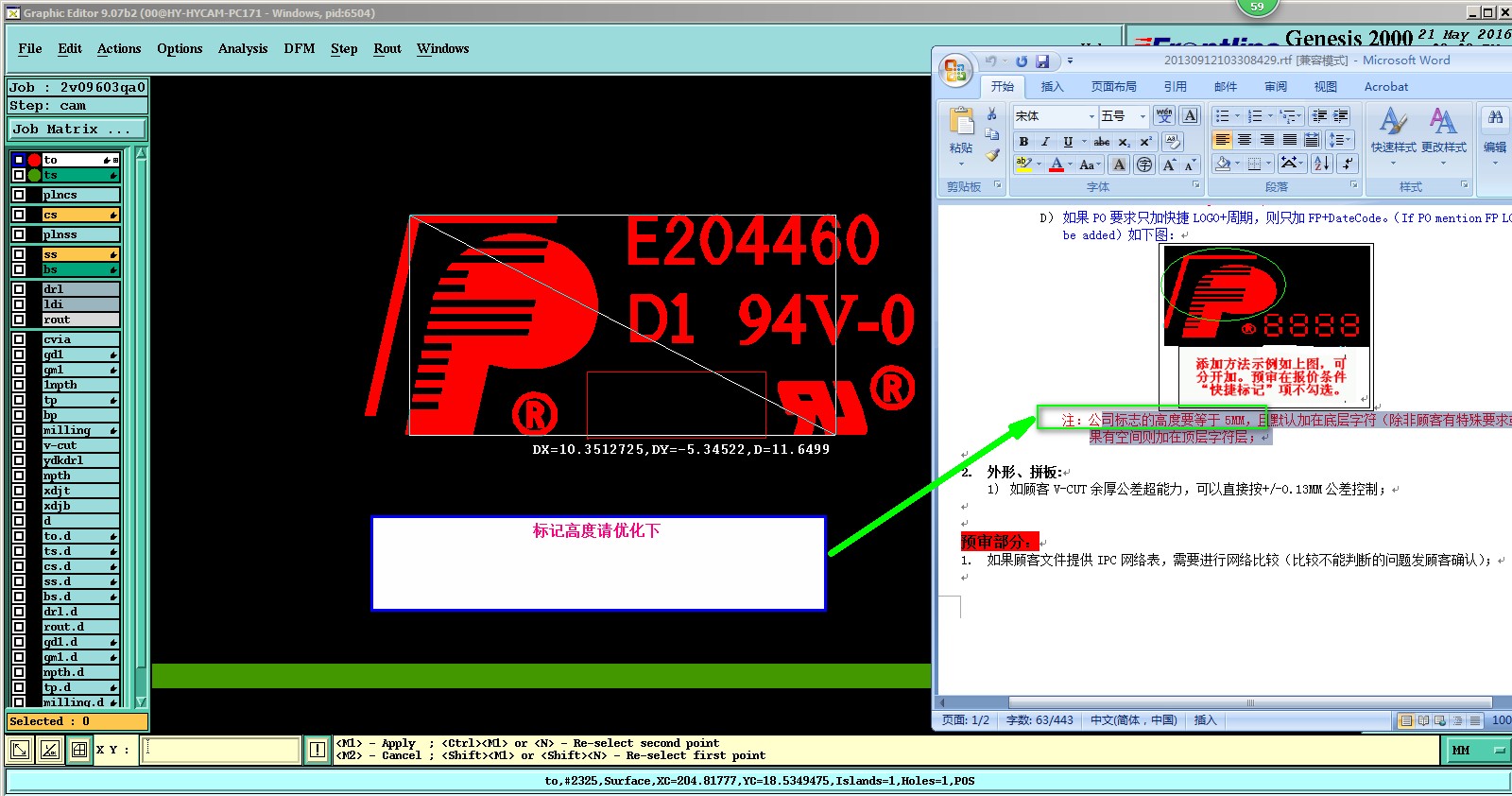The width and height of the screenshot is (1512, 796).
Task: Click the Job Matrix ... button
Action: (77, 129)
